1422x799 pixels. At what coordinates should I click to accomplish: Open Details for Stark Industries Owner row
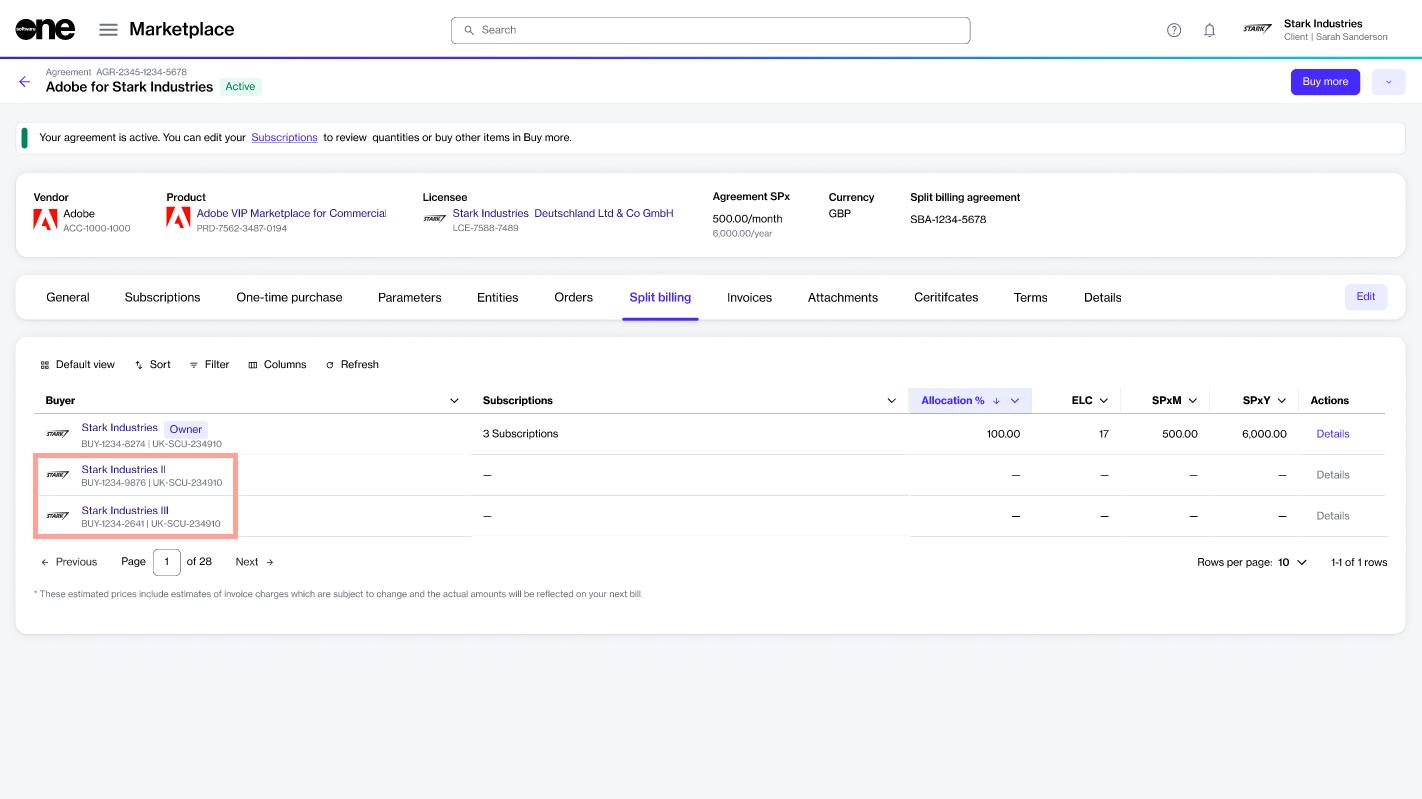click(x=1332, y=434)
